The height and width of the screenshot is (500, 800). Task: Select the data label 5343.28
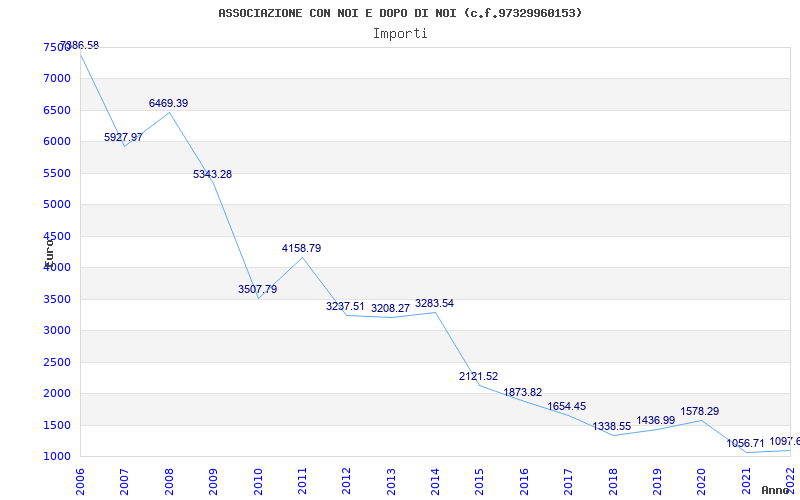(x=212, y=174)
